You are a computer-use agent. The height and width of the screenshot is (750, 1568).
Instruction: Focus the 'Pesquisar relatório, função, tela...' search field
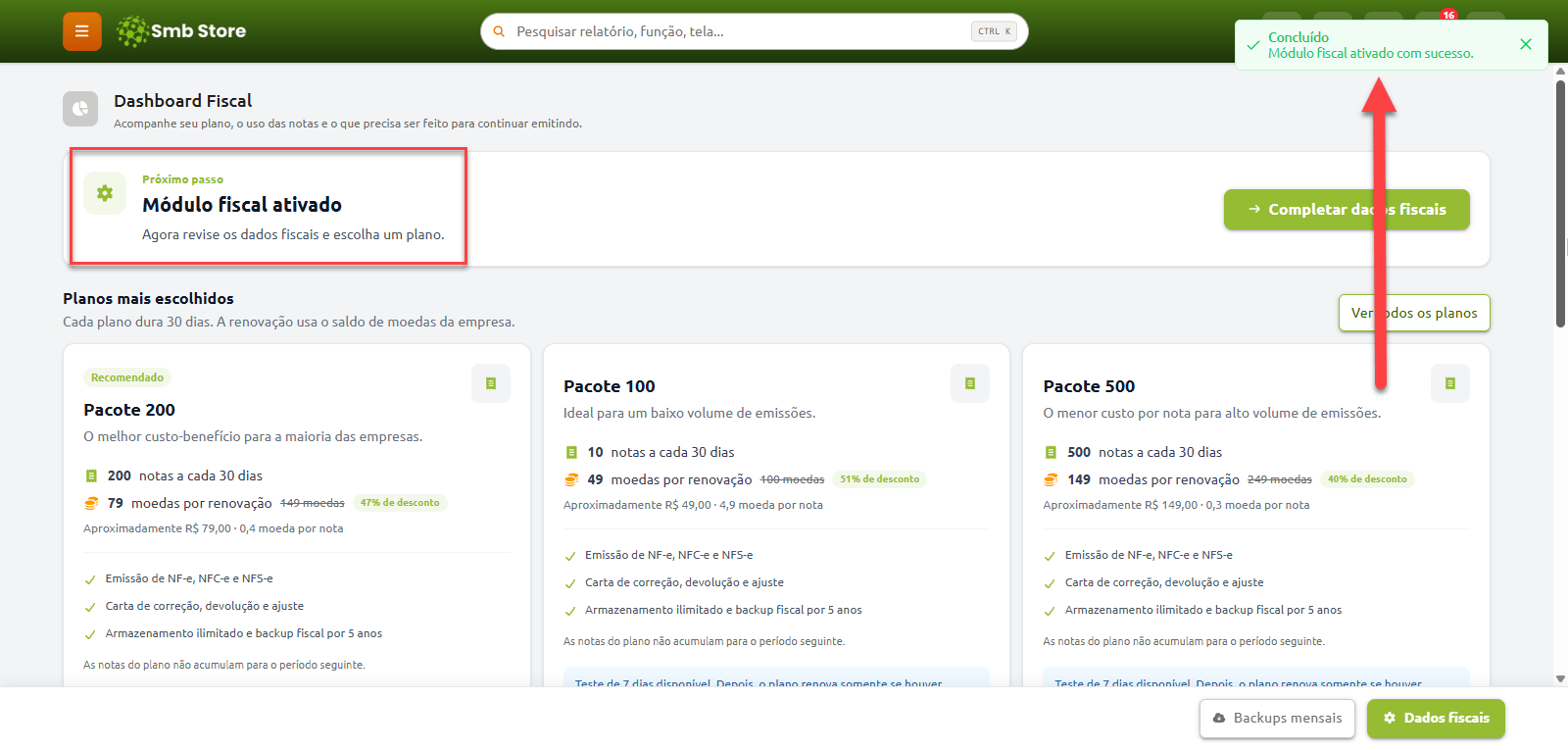[755, 31]
